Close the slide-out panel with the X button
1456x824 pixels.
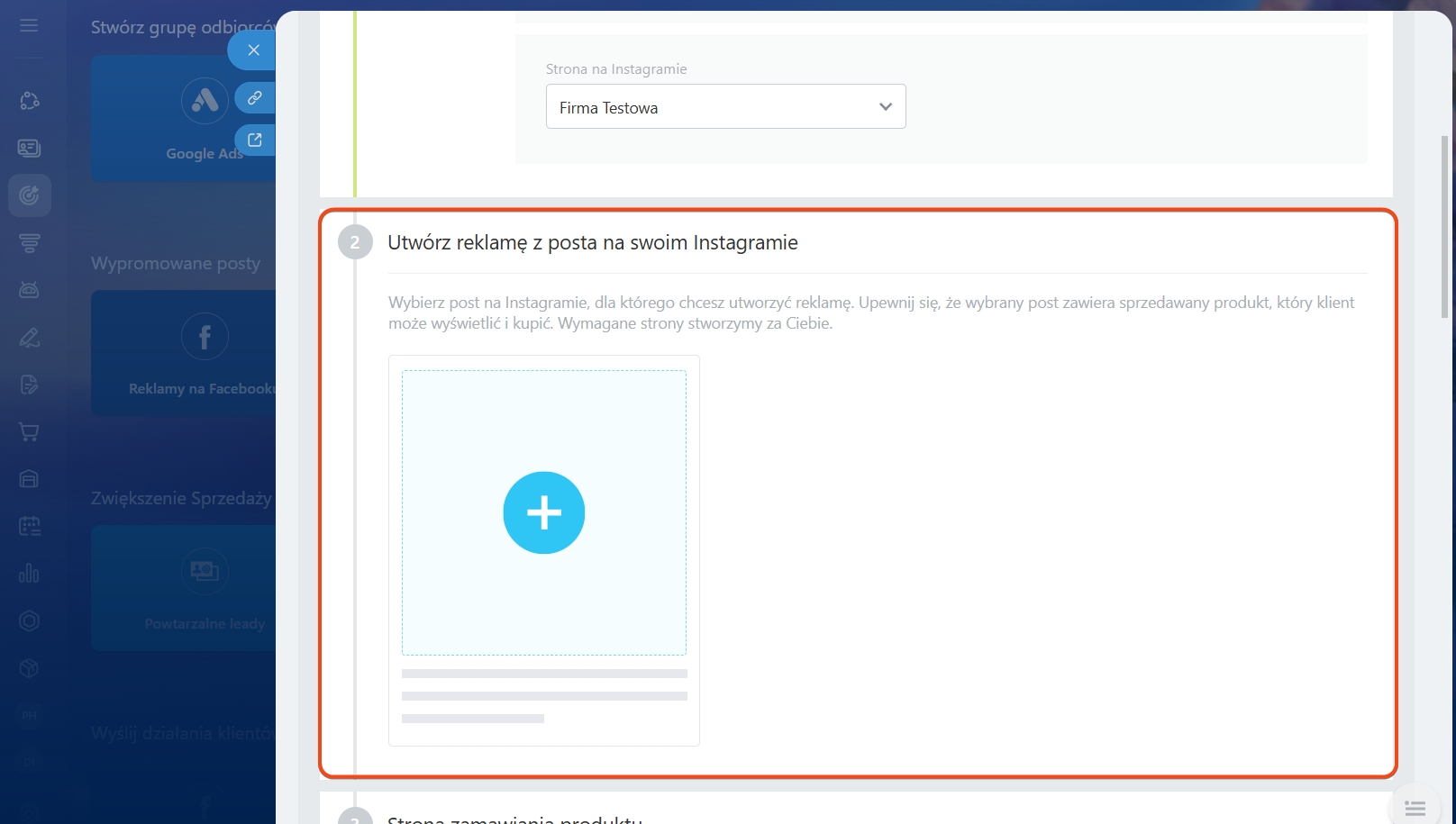point(253,50)
